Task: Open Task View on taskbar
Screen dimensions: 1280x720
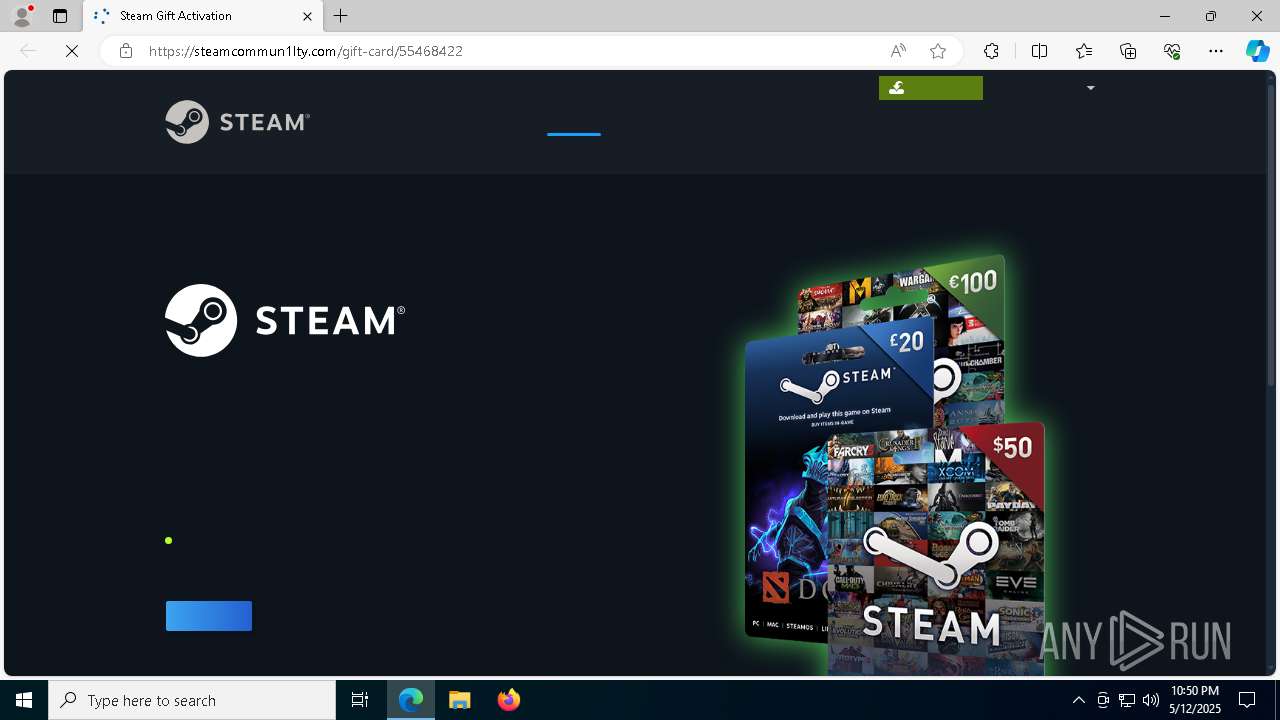Action: [360, 700]
